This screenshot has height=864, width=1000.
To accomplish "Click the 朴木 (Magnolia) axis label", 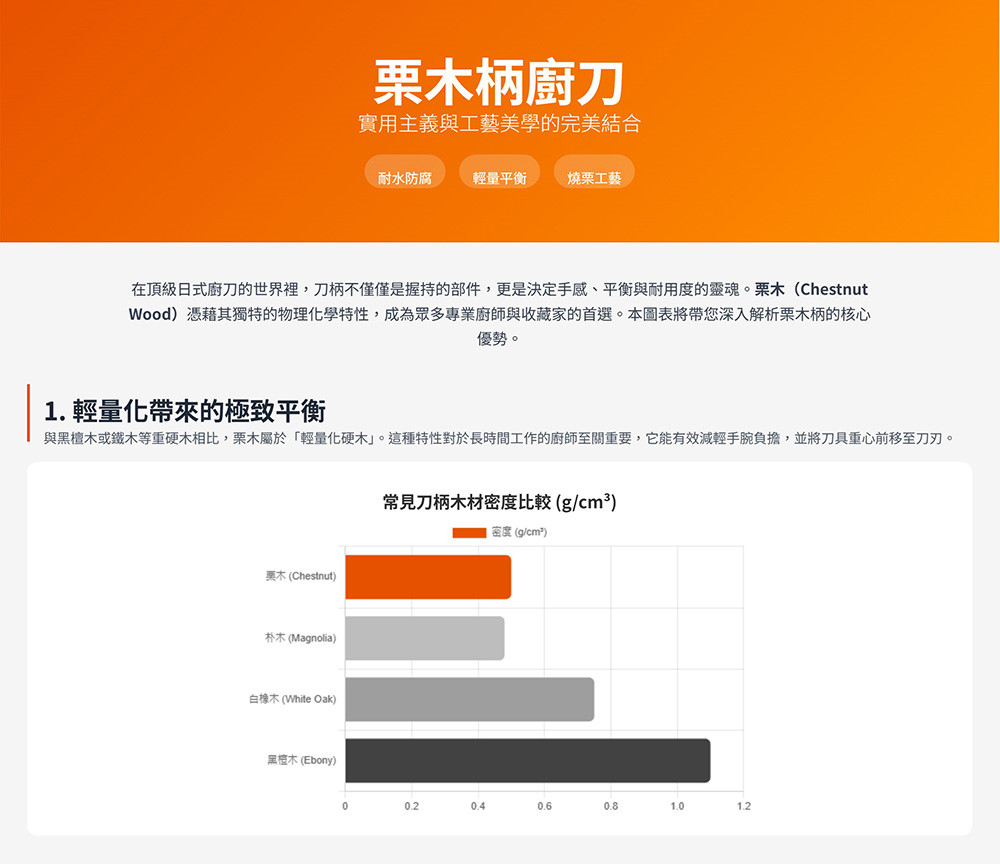I will [300, 638].
